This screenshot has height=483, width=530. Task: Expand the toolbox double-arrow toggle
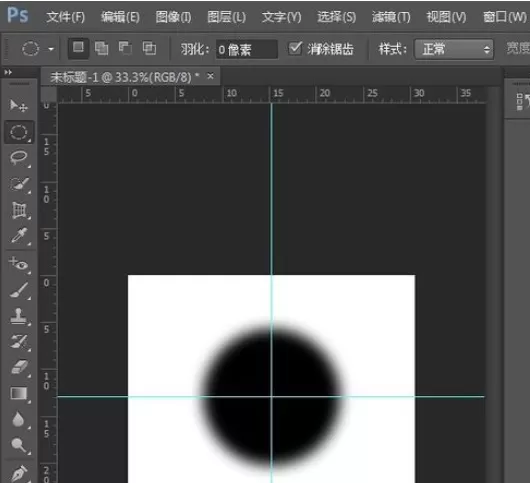click(8, 72)
